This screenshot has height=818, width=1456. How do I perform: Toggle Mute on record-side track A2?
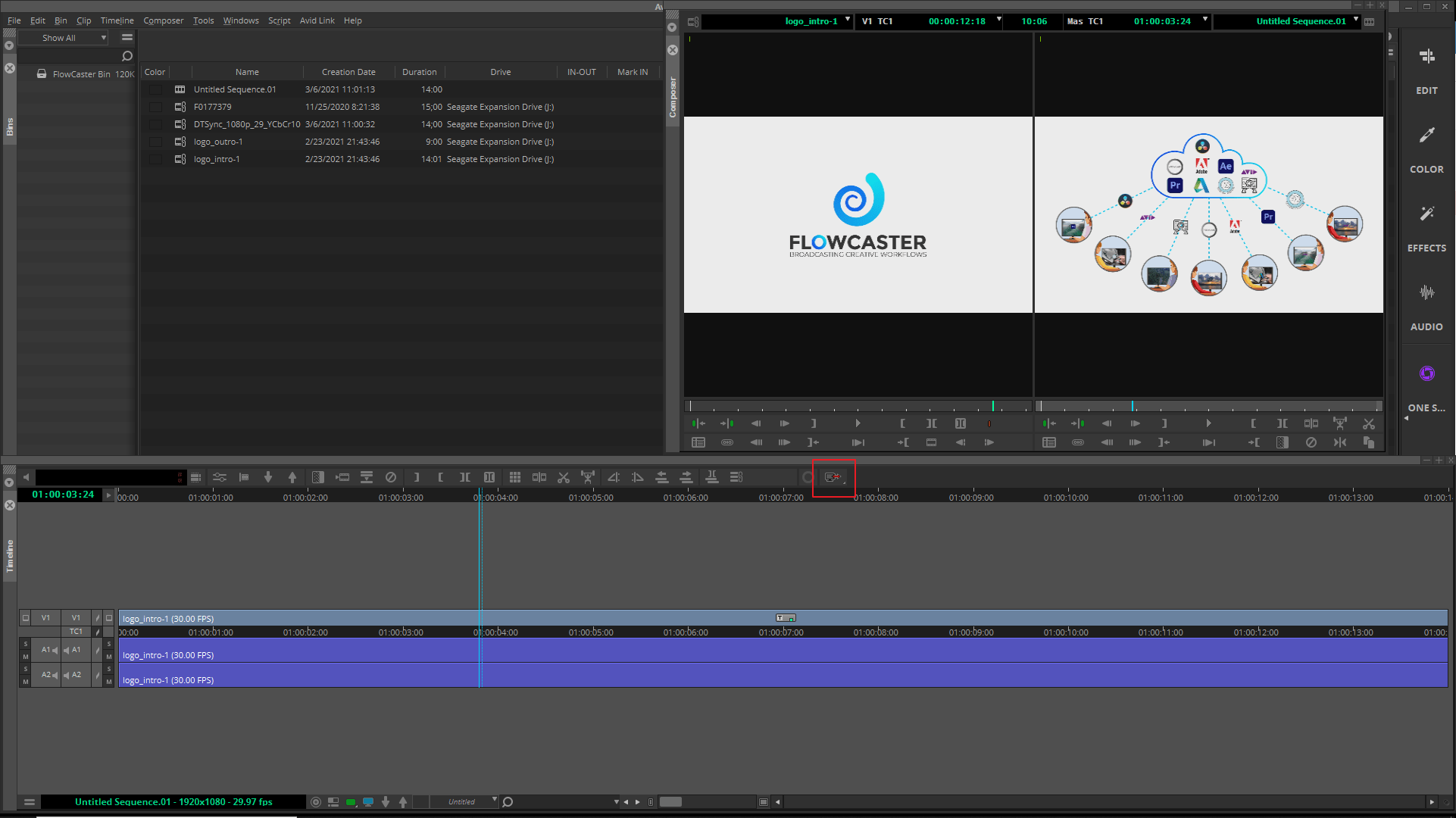(x=109, y=682)
